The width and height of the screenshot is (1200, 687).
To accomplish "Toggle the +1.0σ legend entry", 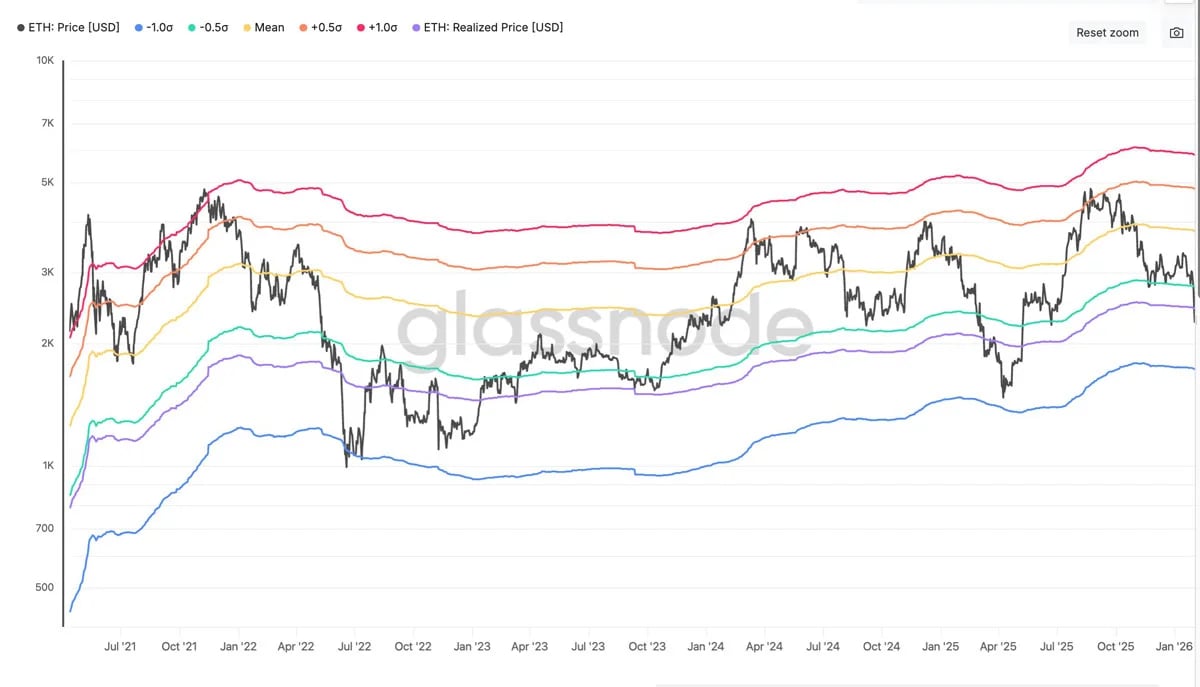I will tap(378, 28).
